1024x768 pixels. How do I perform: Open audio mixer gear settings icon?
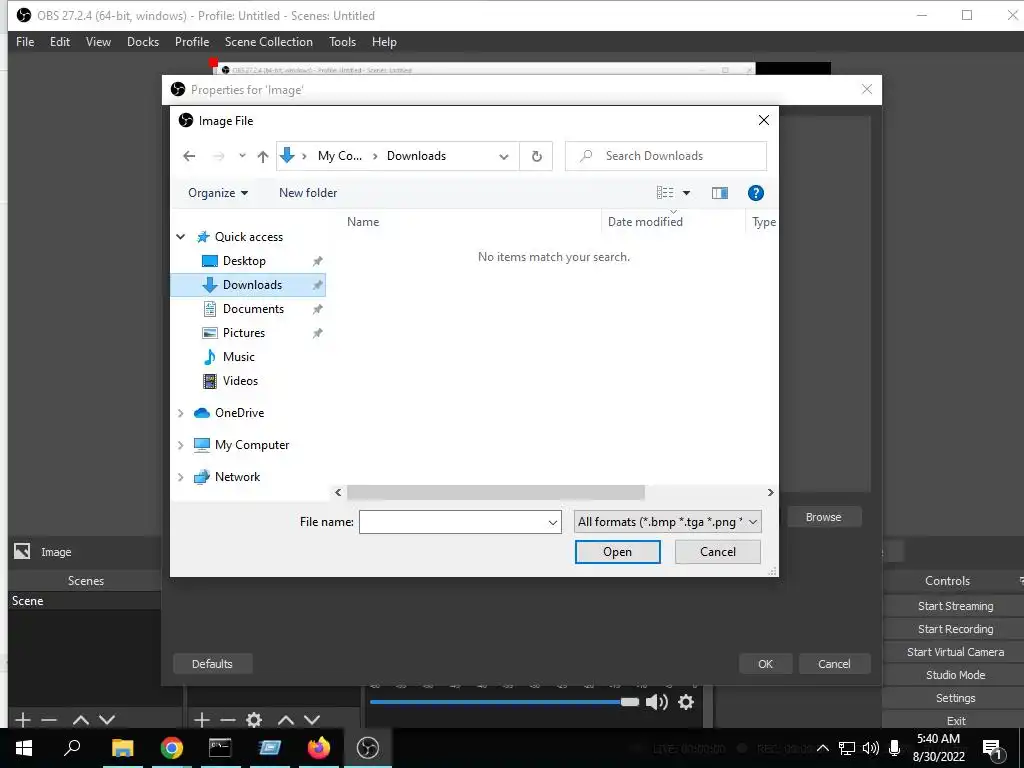686,702
